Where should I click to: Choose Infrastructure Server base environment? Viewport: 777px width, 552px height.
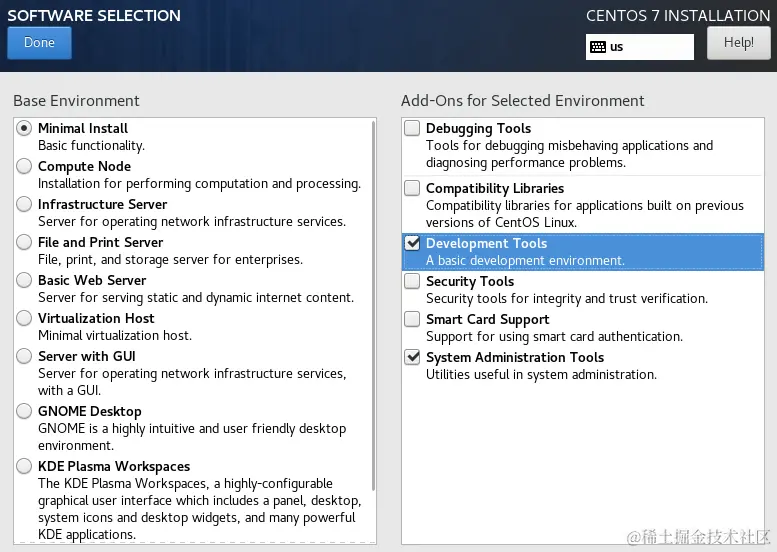(x=24, y=204)
